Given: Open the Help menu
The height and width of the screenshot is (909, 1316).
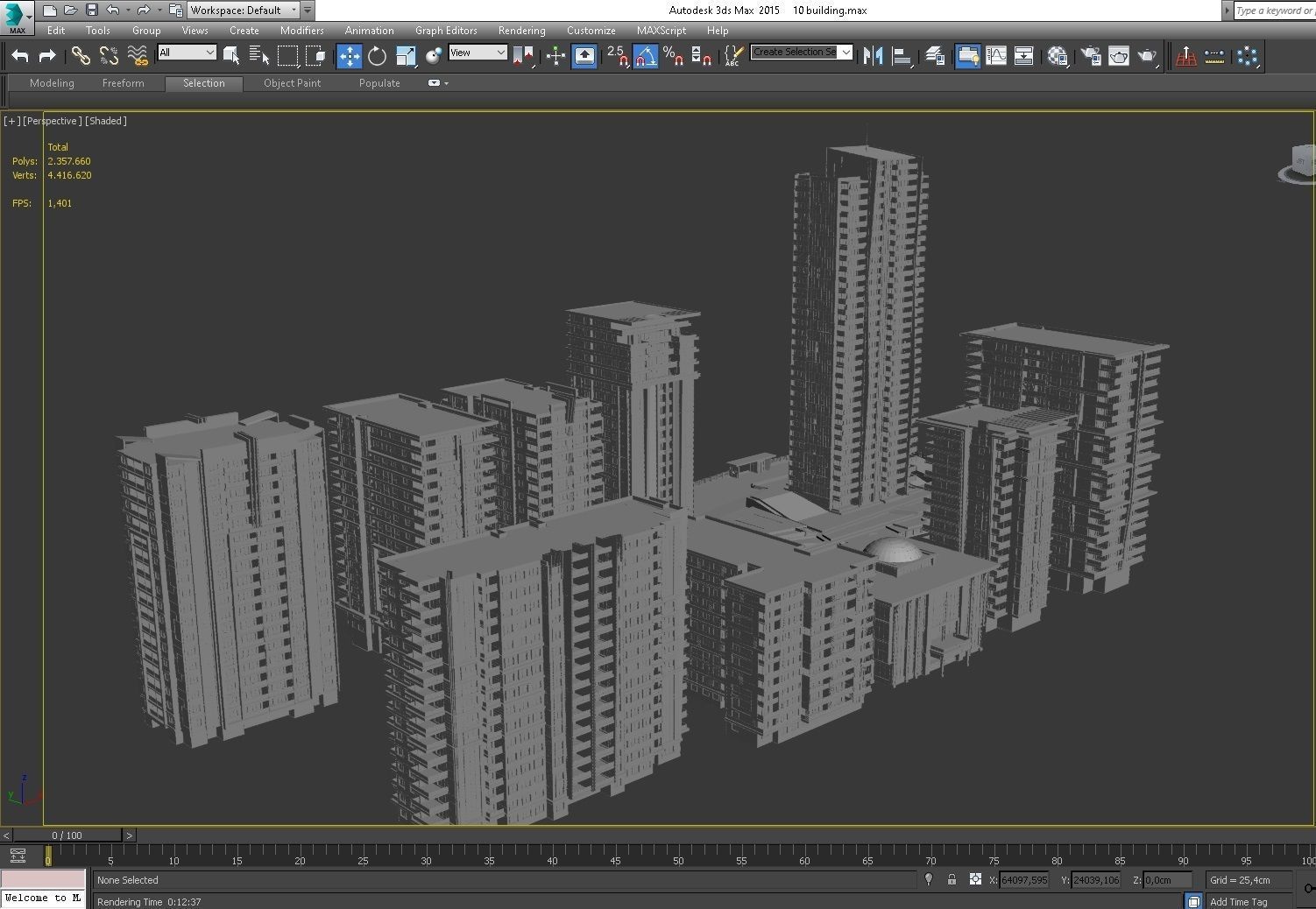Looking at the screenshot, I should click(x=718, y=31).
